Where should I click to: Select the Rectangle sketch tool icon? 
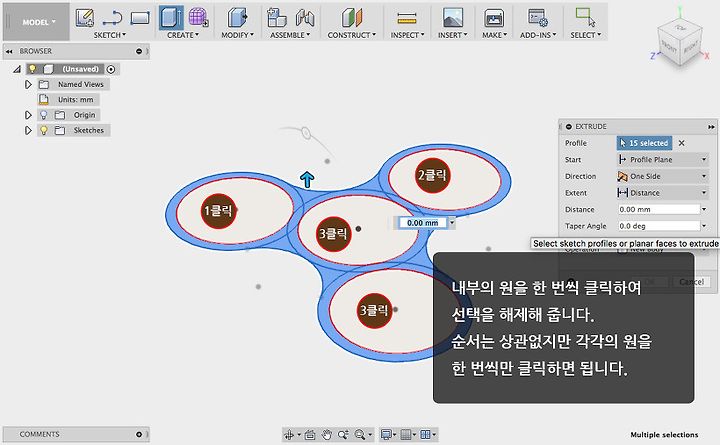(140, 18)
